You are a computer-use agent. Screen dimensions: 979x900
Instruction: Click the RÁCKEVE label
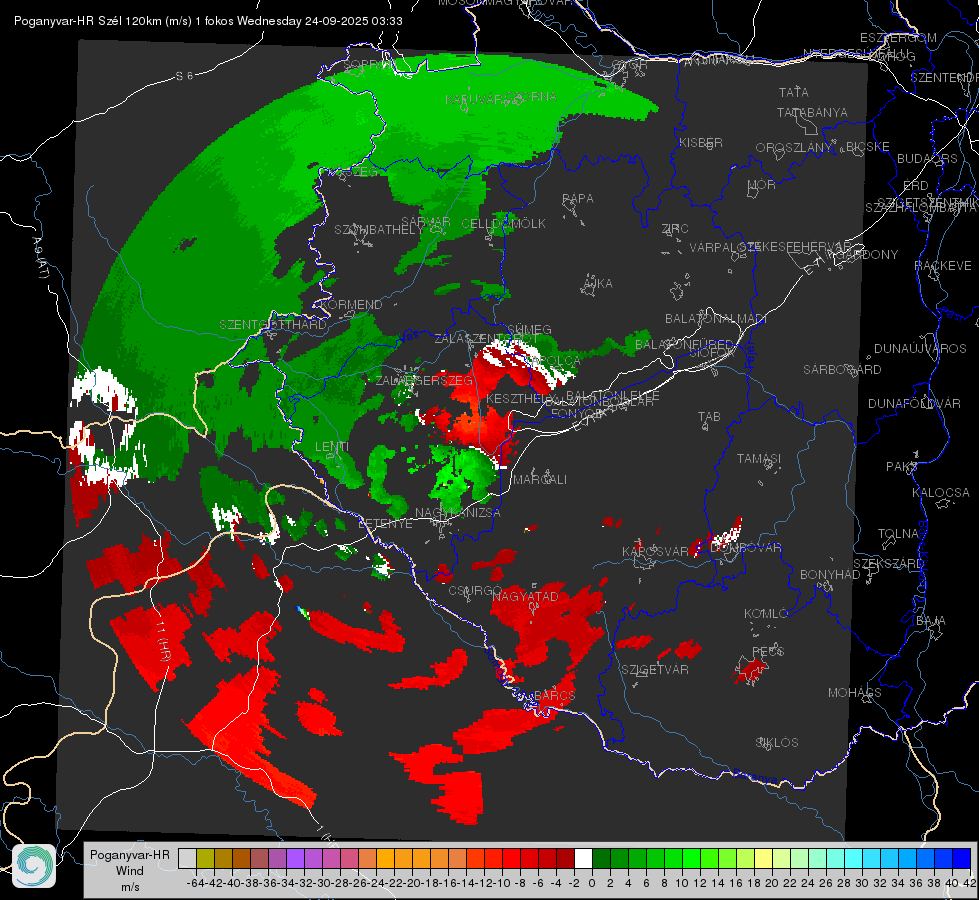click(x=943, y=265)
